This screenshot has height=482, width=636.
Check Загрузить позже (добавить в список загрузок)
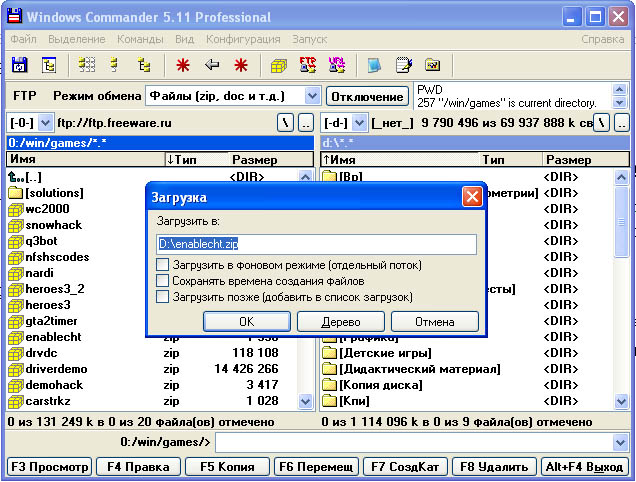[163, 297]
